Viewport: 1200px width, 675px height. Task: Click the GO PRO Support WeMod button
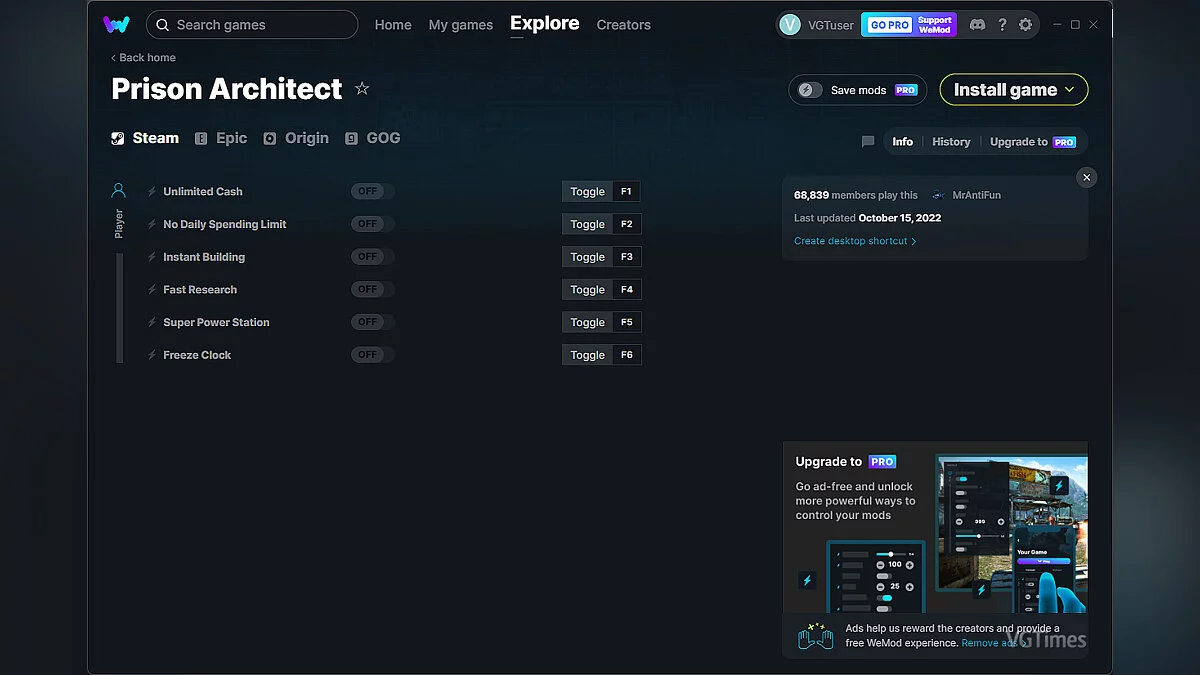[x=909, y=25]
